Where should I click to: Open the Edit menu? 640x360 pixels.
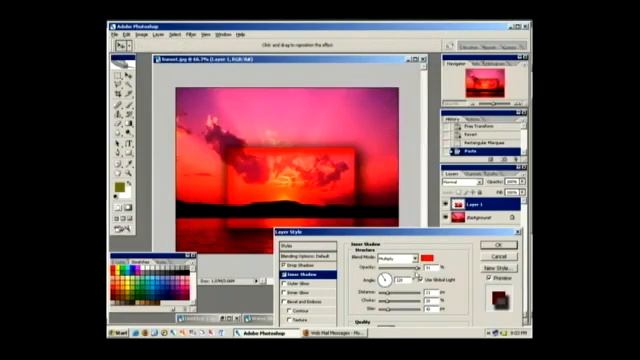(127, 35)
